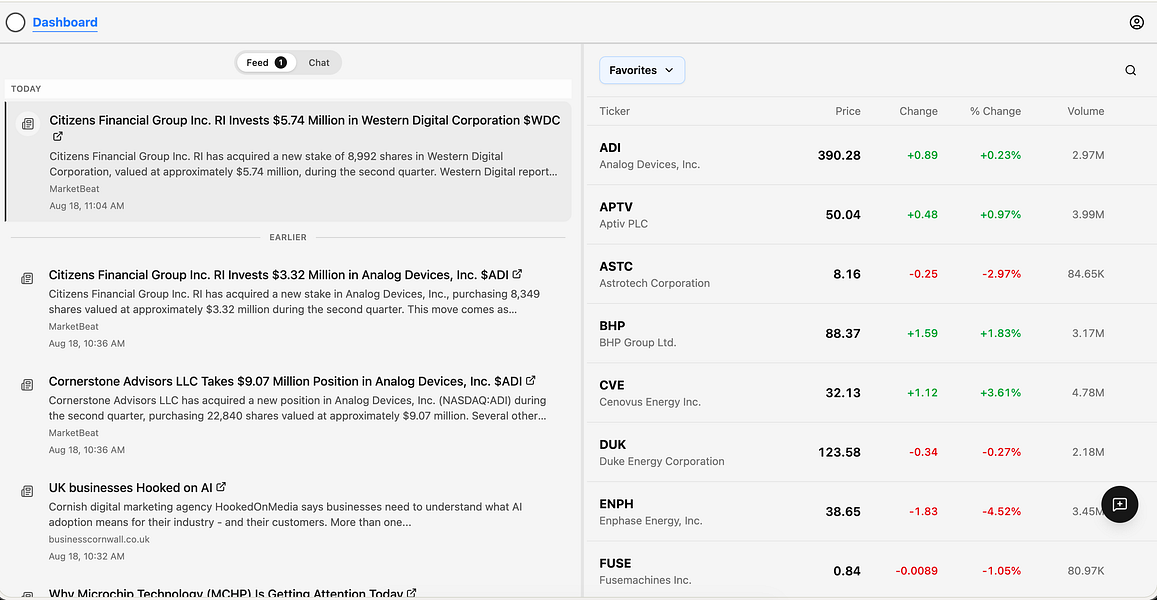Open external link icon for Microchip Technology article
1157x600 pixels.
tap(412, 593)
